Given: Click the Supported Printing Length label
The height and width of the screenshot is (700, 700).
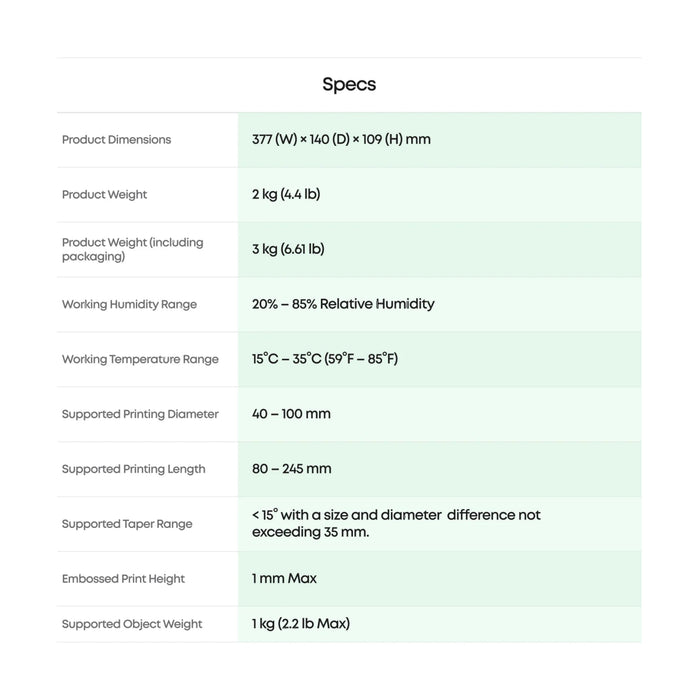Looking at the screenshot, I should (x=133, y=469).
